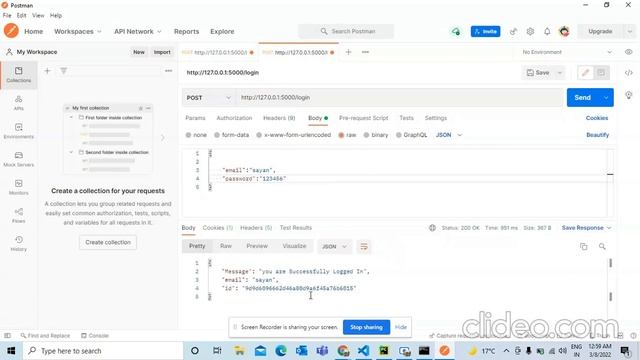Open the Upgrade button arrow options

630,31
